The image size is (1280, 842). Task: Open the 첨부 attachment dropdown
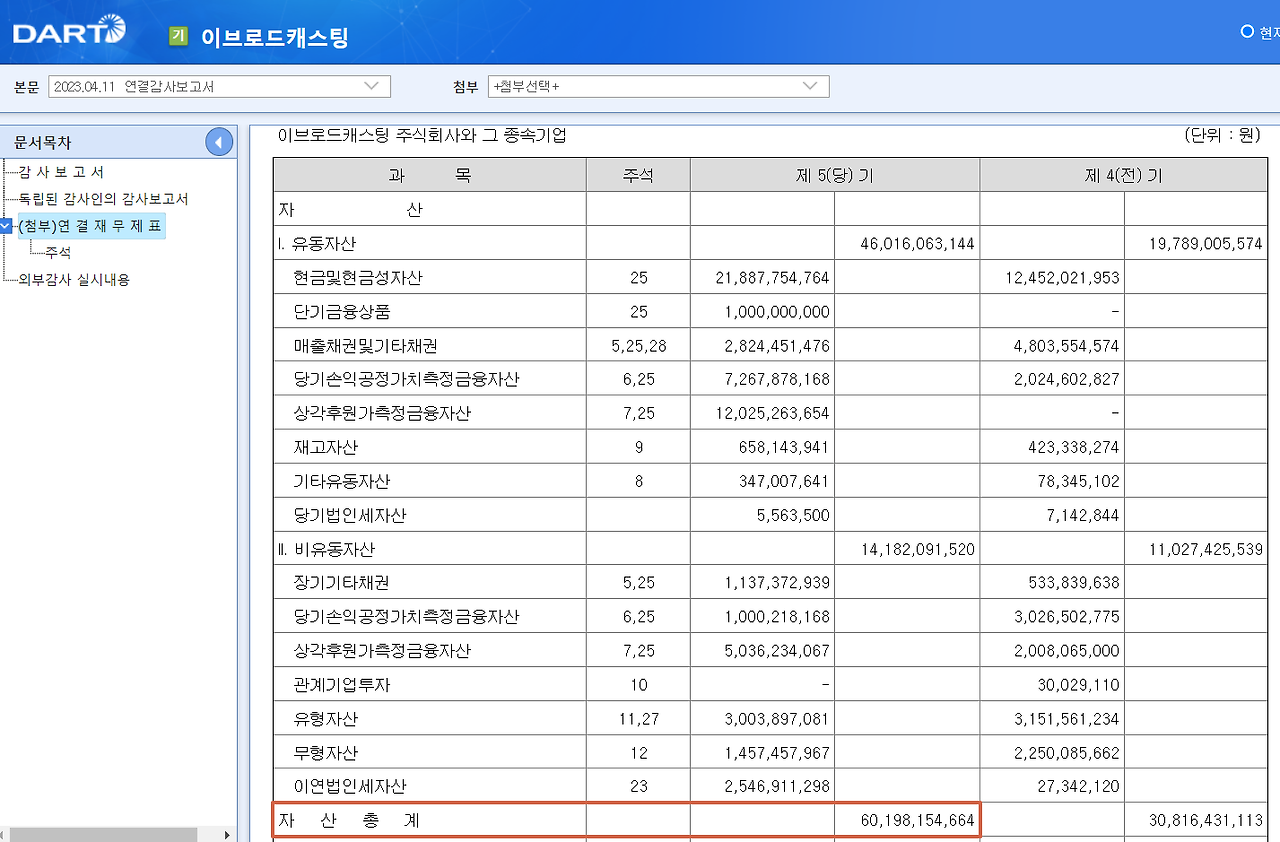coord(658,87)
